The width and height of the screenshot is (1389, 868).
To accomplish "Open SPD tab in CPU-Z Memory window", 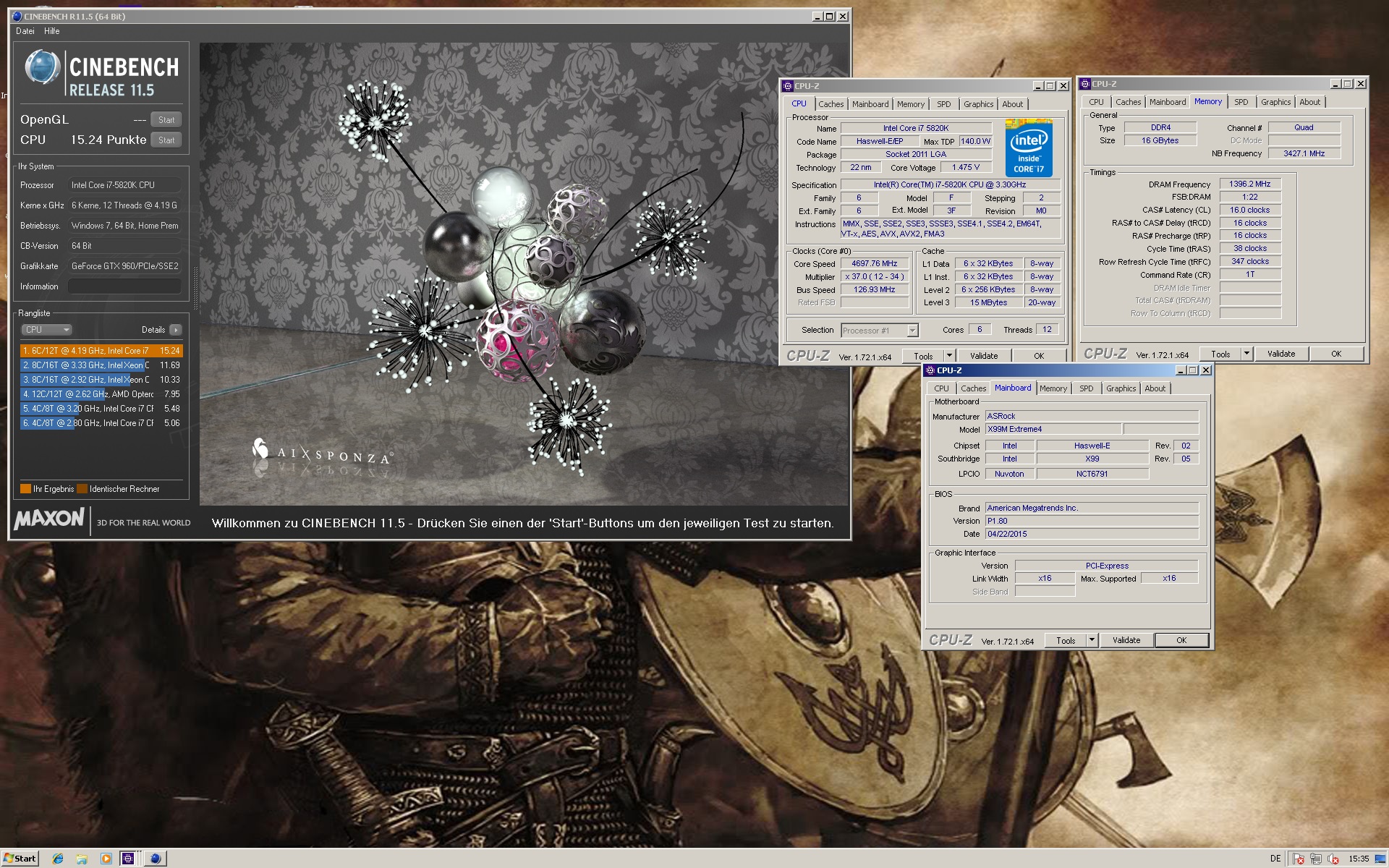I will 1241,102.
